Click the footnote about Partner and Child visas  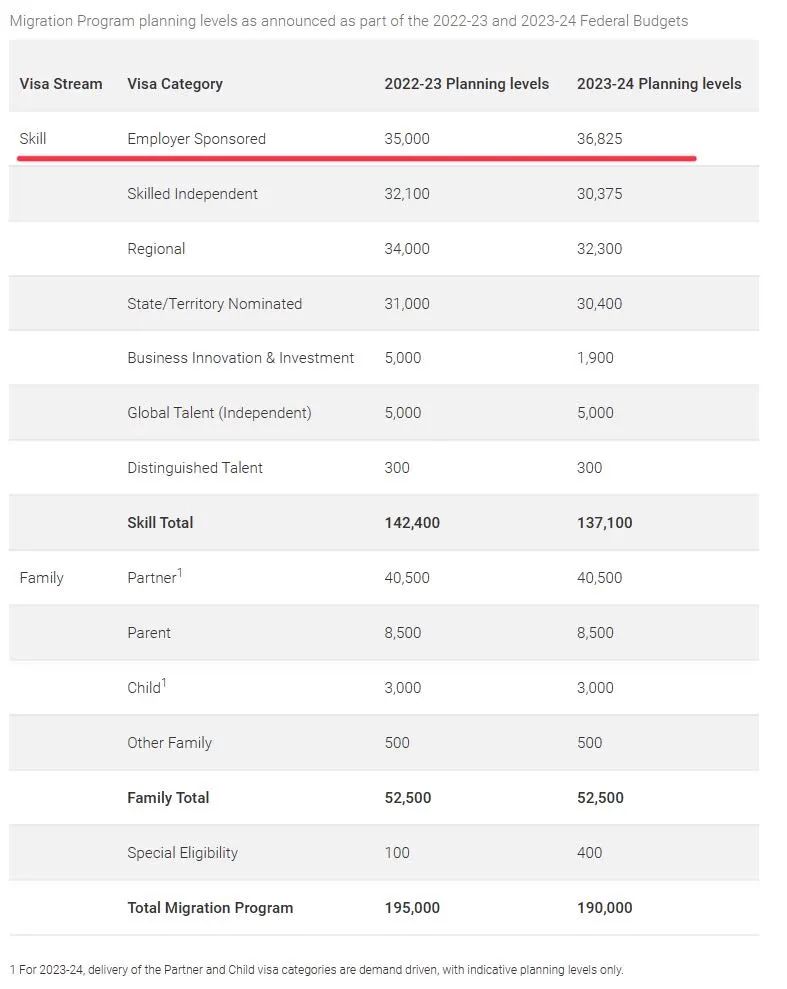(316, 970)
